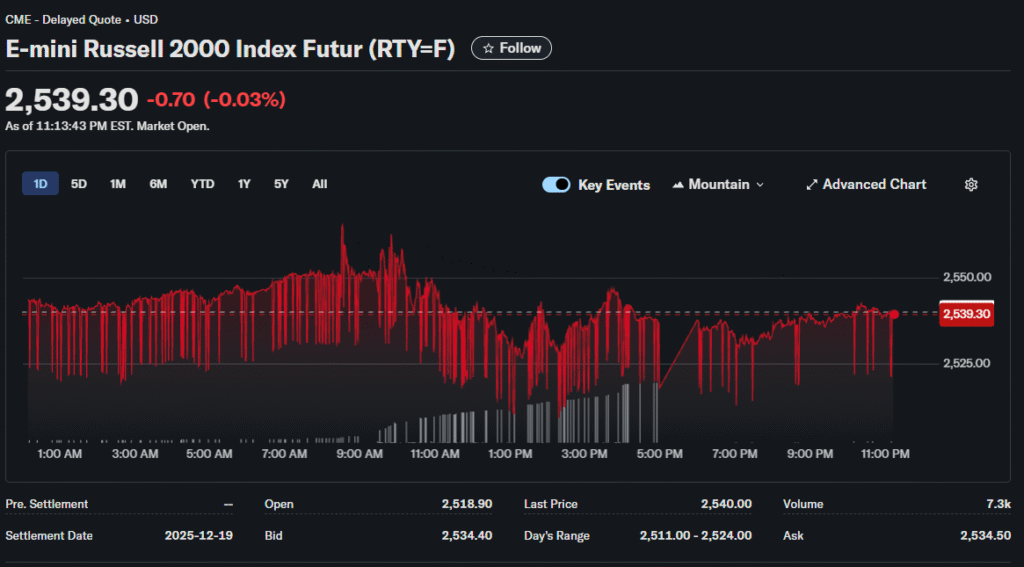Expand the Mountain chart type dropdown
Viewport: 1024px width, 567px height.
click(x=718, y=185)
